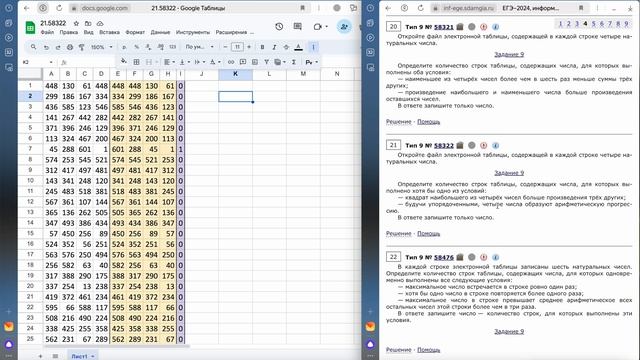The width and height of the screenshot is (640, 360).
Task: Start a Meet call camera icon
Action: (318, 27)
